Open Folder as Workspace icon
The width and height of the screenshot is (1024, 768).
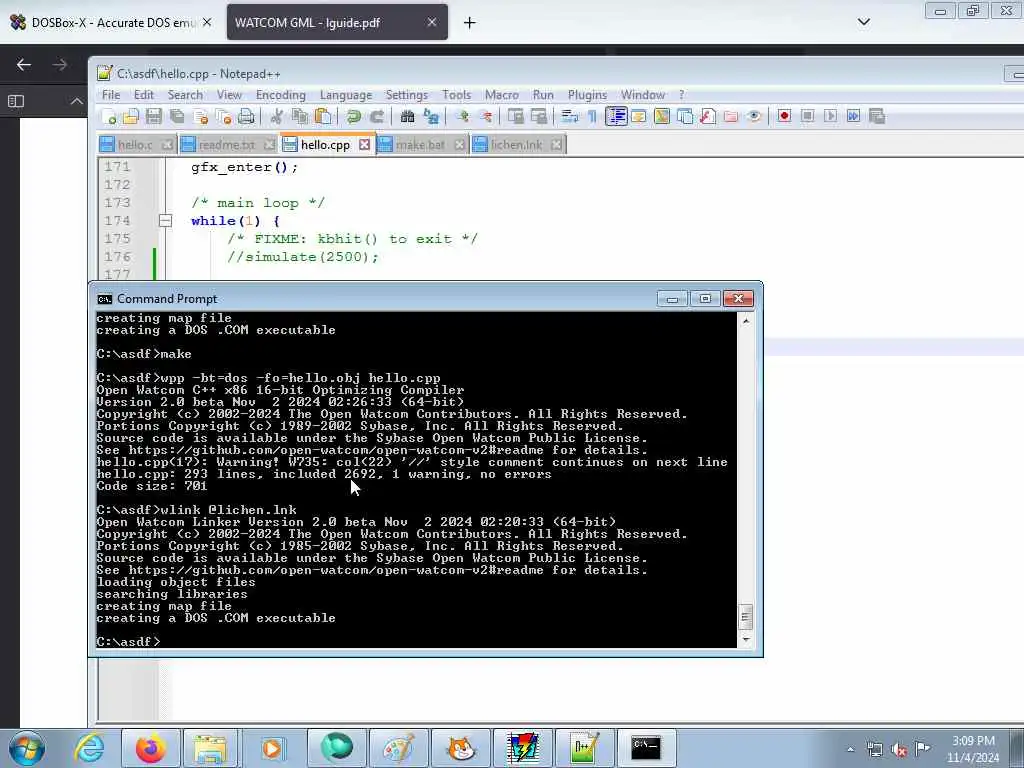(x=731, y=117)
